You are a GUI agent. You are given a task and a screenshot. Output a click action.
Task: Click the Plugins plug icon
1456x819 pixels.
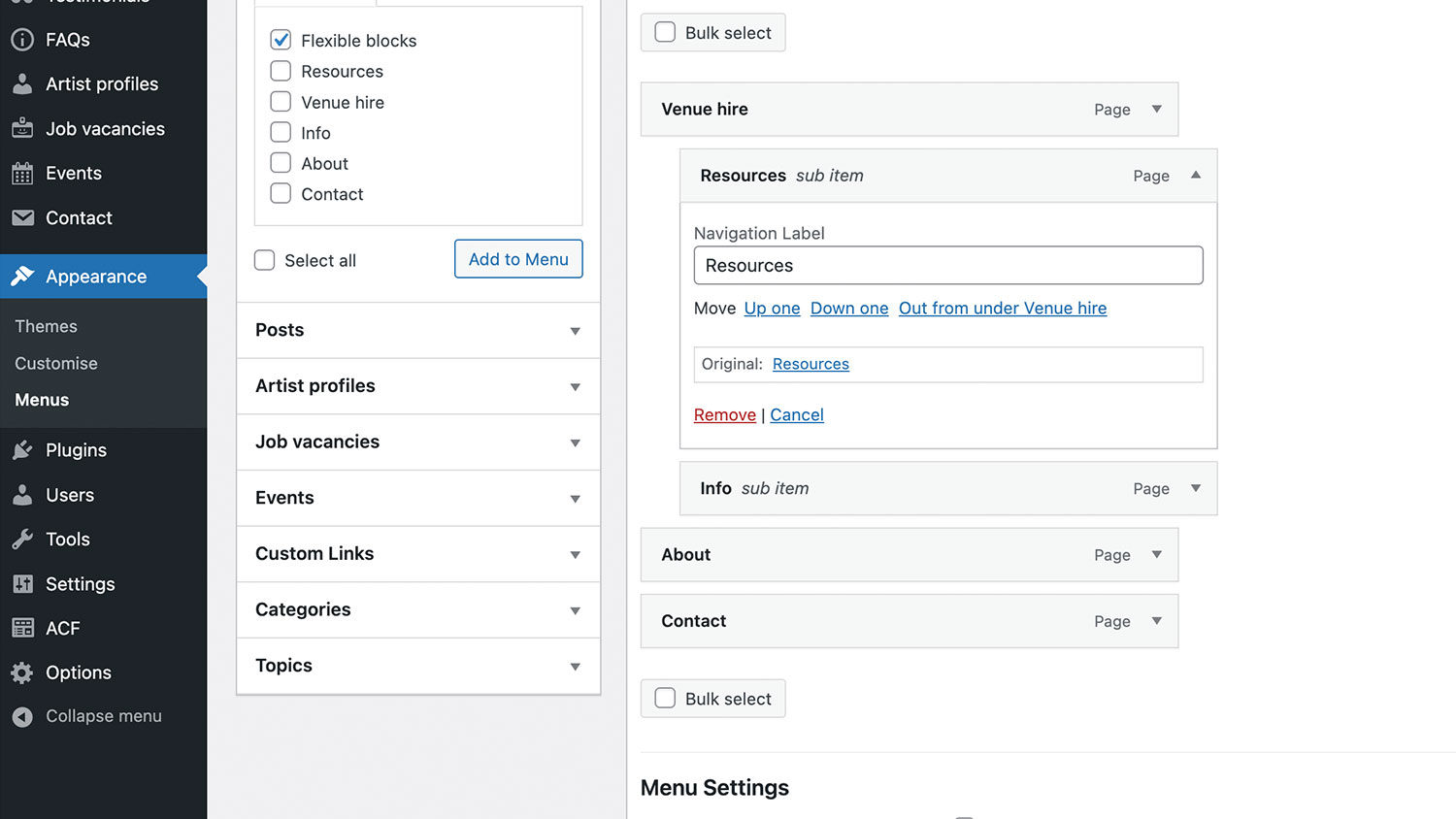22,450
